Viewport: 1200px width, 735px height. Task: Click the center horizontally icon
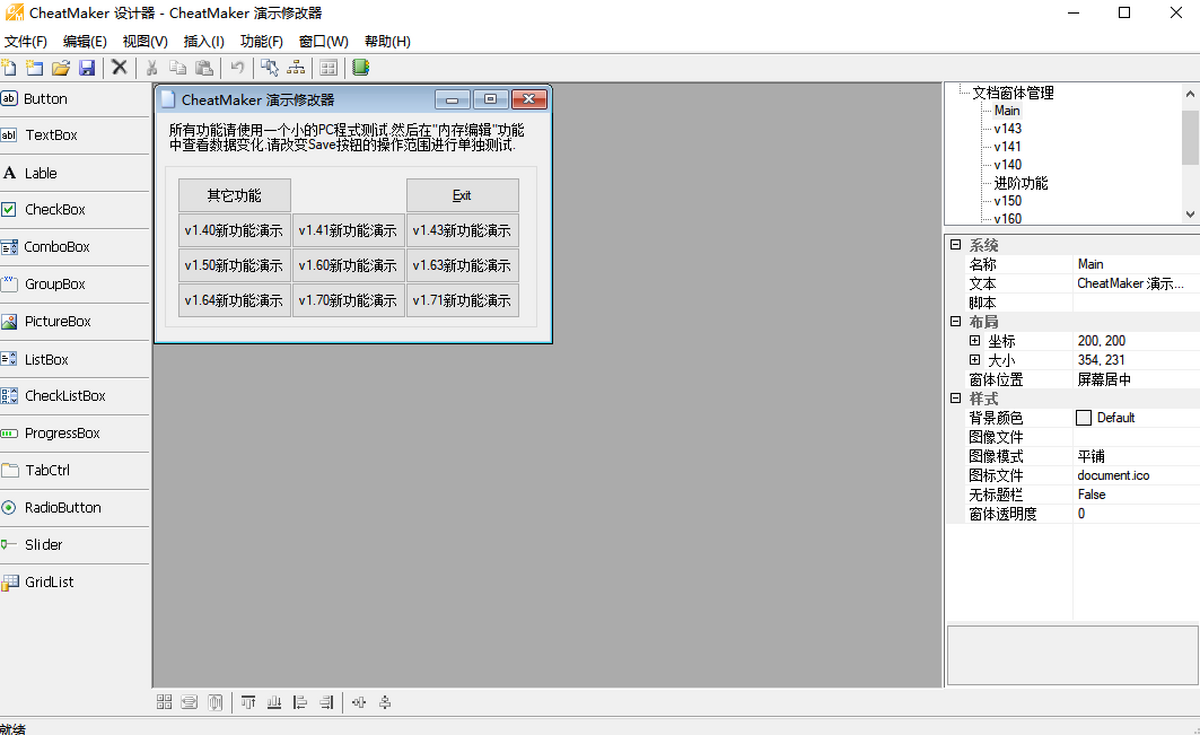(x=359, y=703)
